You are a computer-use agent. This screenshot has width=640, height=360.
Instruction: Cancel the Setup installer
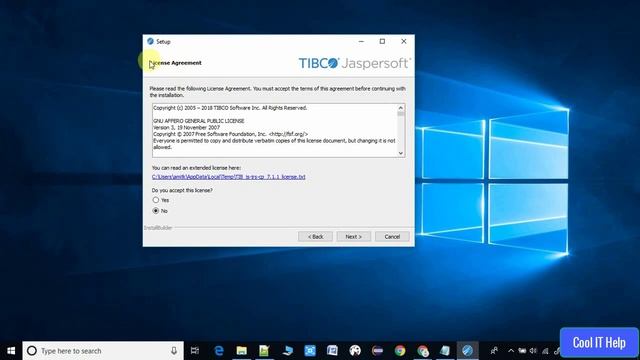click(x=392, y=237)
